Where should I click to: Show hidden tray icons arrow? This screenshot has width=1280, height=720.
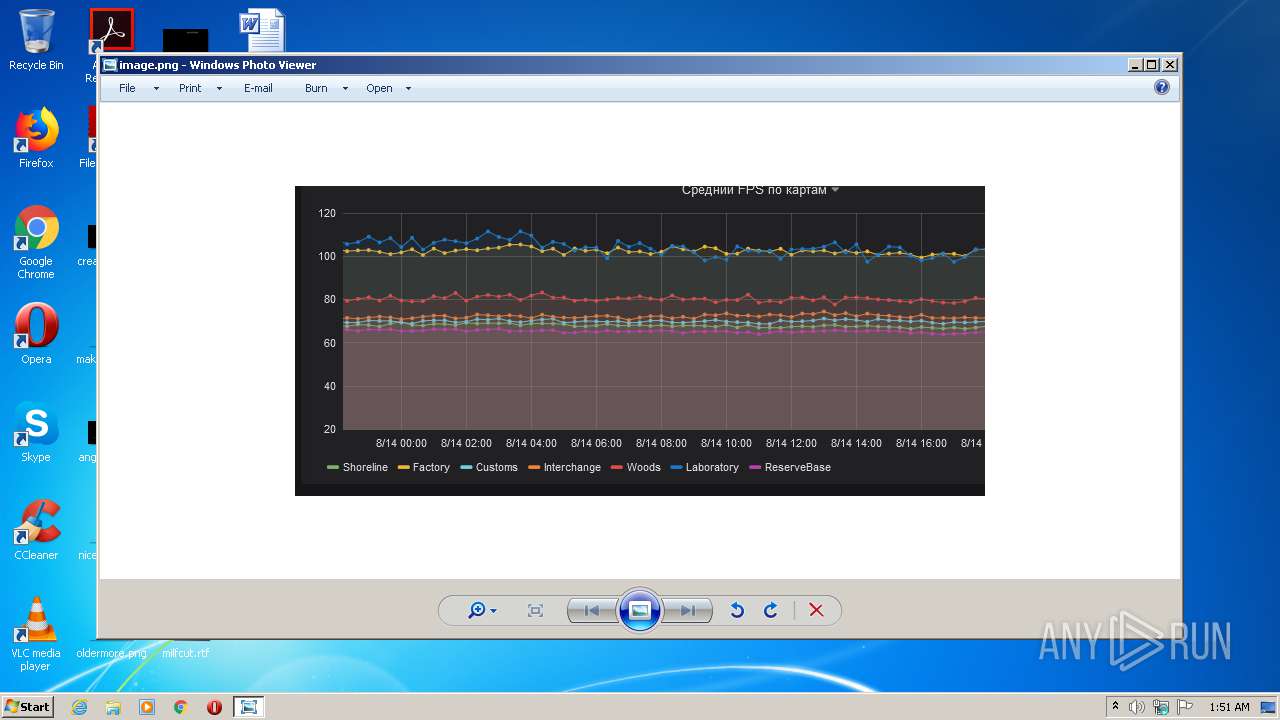1115,706
